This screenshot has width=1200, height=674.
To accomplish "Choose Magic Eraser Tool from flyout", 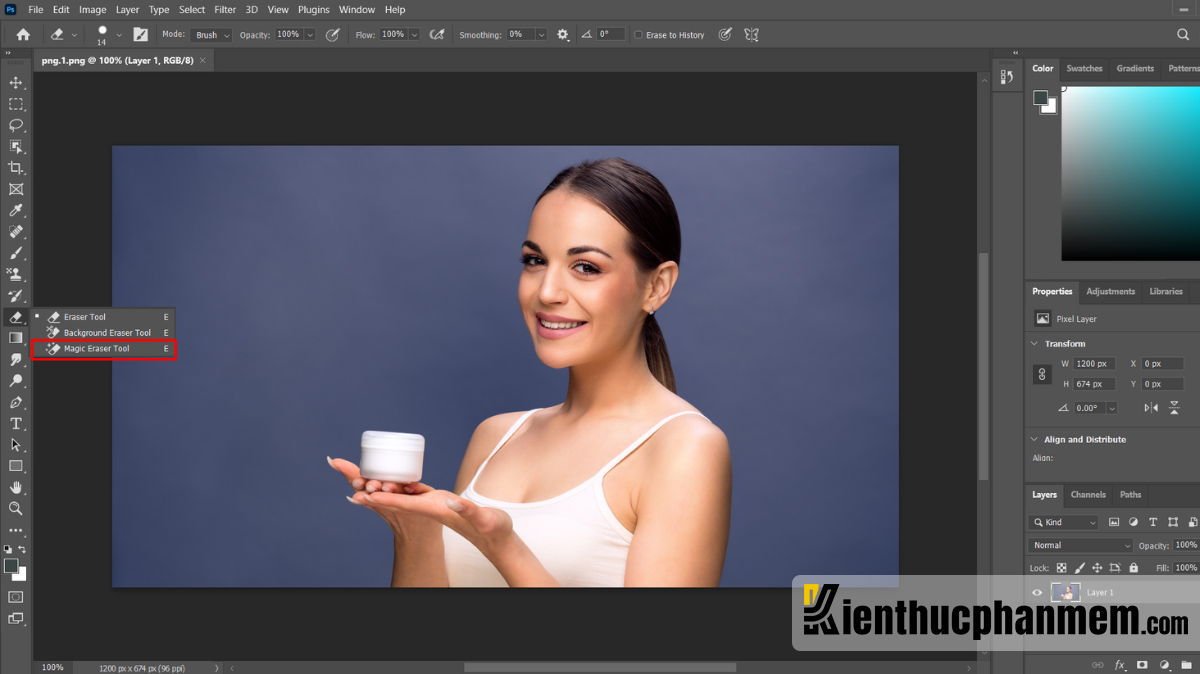I will pos(104,349).
